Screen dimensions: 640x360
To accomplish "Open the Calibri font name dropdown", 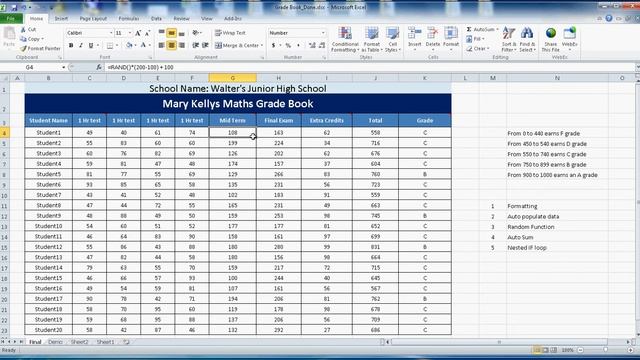I will pyautogui.click(x=111, y=33).
